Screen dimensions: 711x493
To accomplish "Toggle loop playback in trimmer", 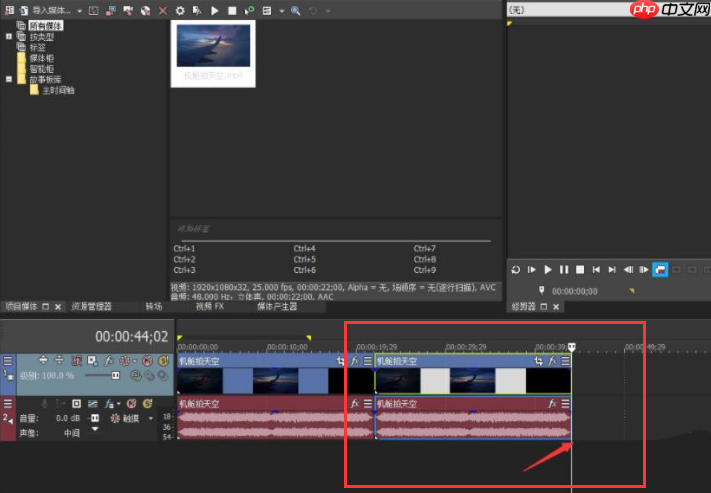I will [515, 269].
